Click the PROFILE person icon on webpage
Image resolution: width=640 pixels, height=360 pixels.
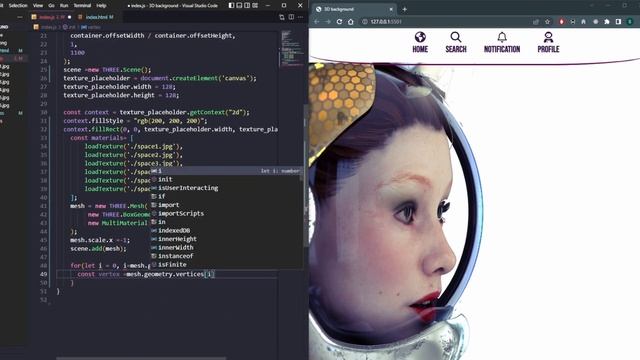pyautogui.click(x=548, y=37)
